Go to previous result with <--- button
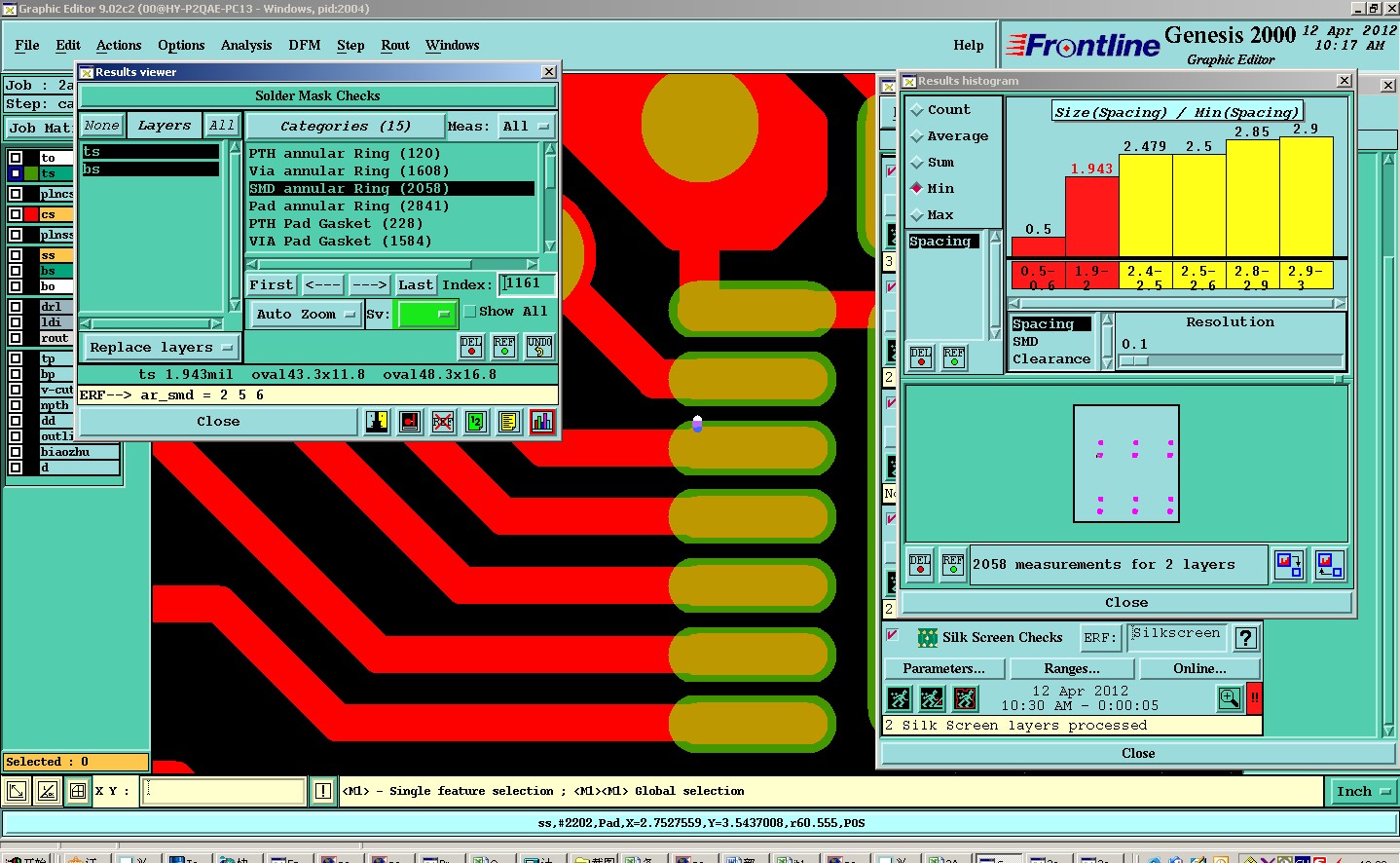The image size is (1400, 863). pyautogui.click(x=322, y=285)
